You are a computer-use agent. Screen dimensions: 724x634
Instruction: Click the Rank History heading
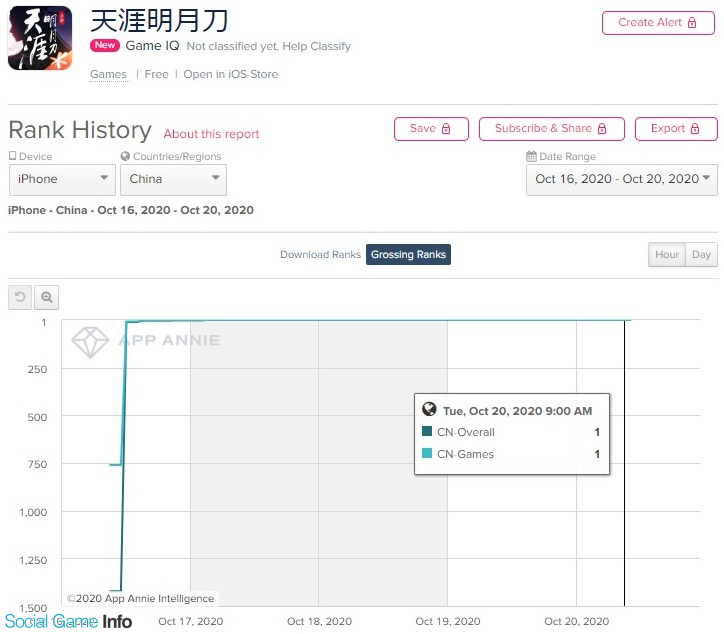click(80, 130)
